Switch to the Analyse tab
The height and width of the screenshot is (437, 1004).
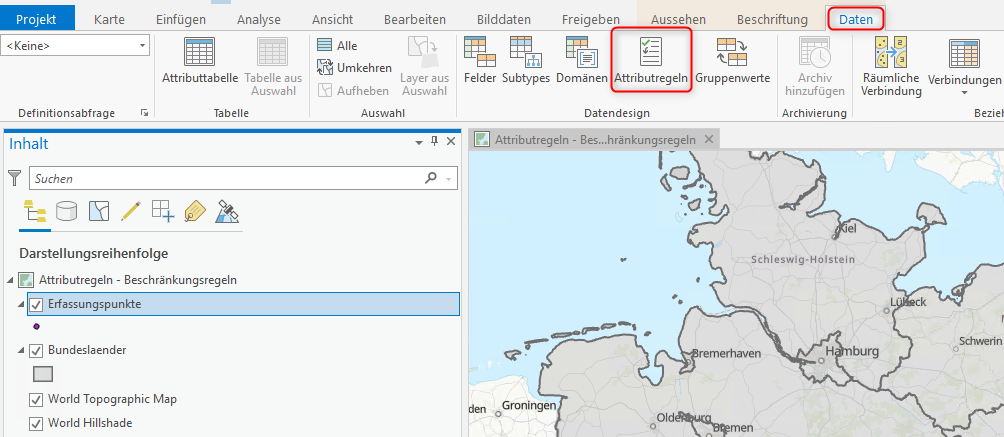(259, 19)
